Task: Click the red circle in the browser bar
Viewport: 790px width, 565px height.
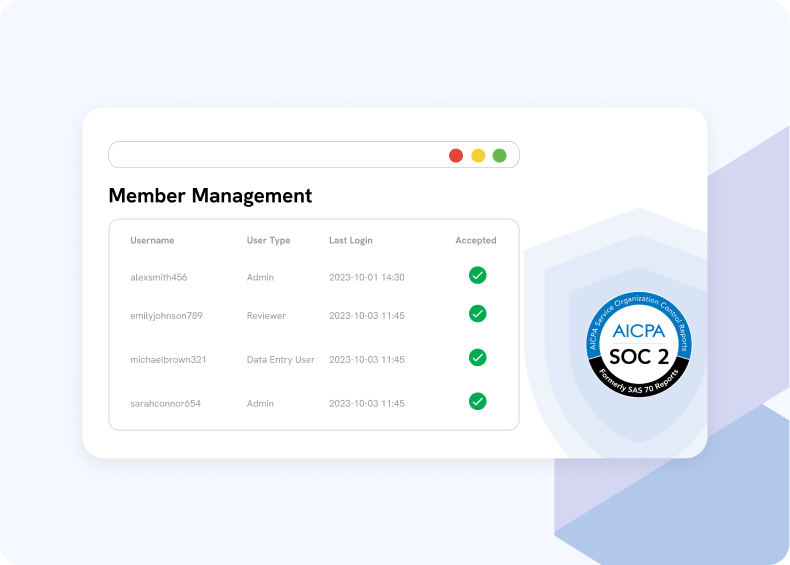Action: 456,155
